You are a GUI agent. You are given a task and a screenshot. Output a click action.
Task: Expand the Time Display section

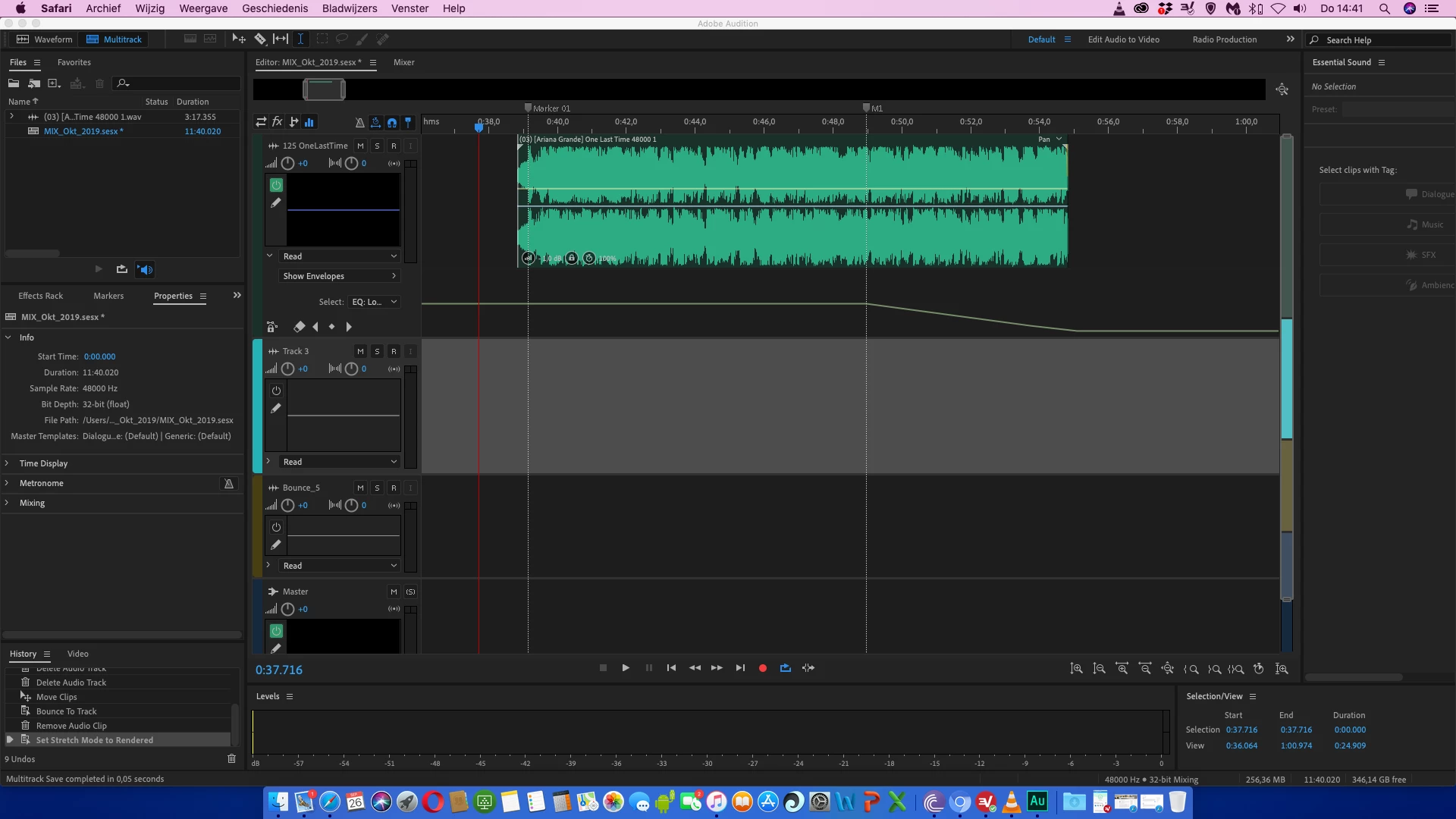click(43, 463)
